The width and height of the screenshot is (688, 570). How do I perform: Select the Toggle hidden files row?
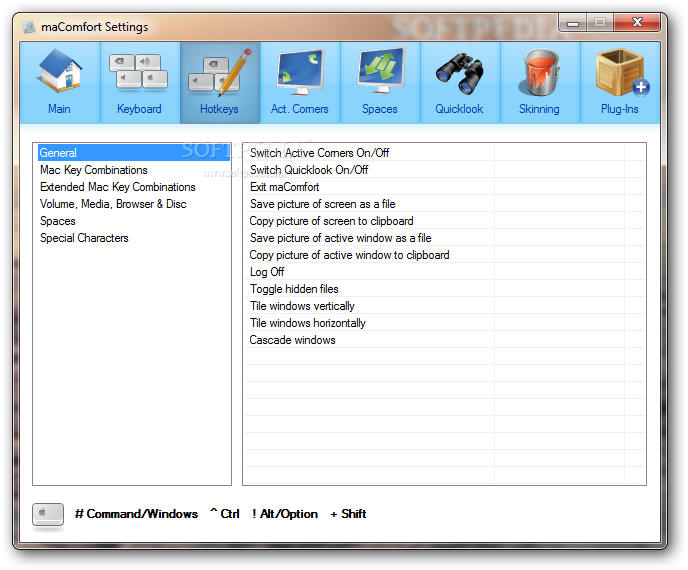pyautogui.click(x=444, y=289)
